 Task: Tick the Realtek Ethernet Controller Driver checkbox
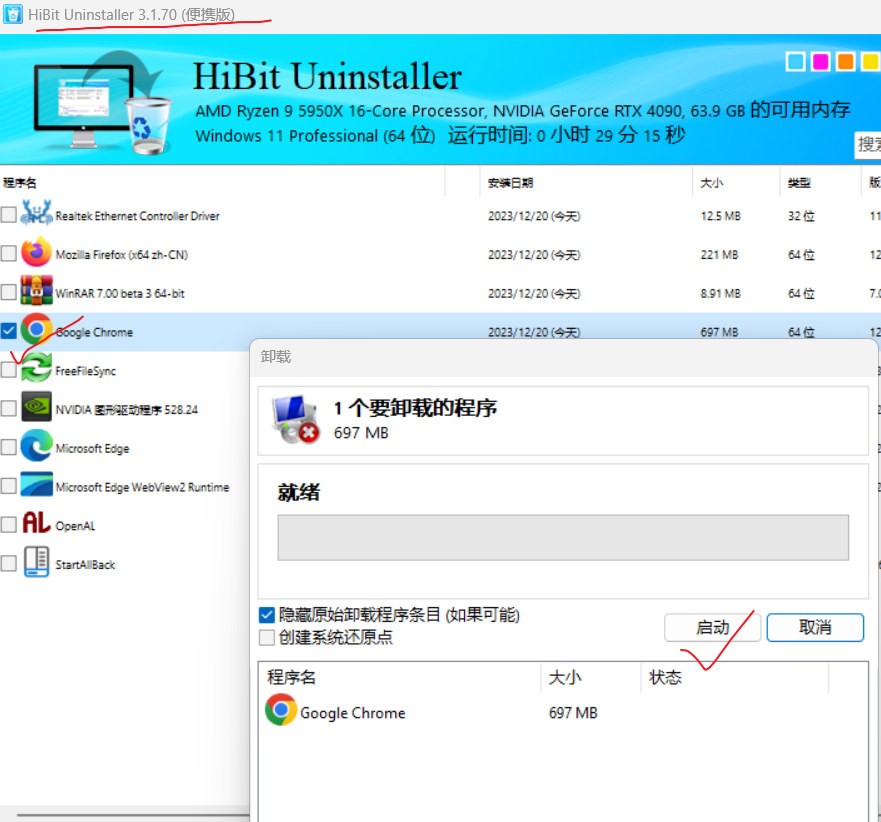(8, 215)
